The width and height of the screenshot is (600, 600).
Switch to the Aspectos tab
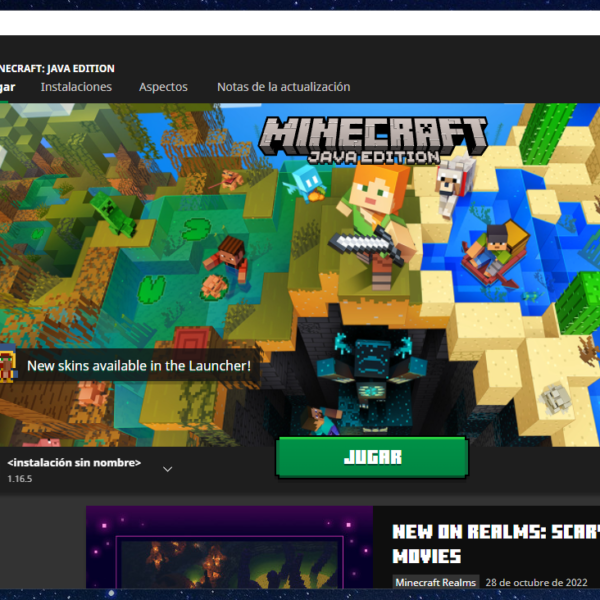[x=163, y=87]
